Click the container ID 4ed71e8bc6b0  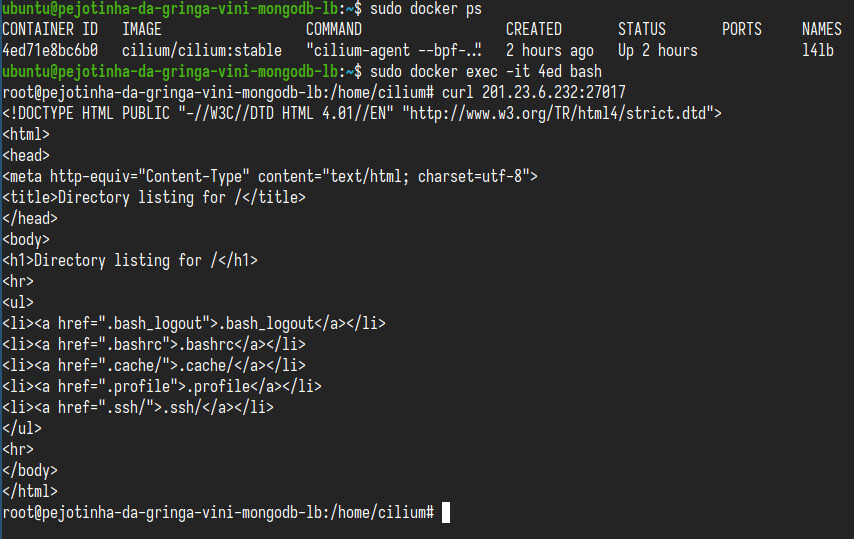pyautogui.click(x=50, y=51)
